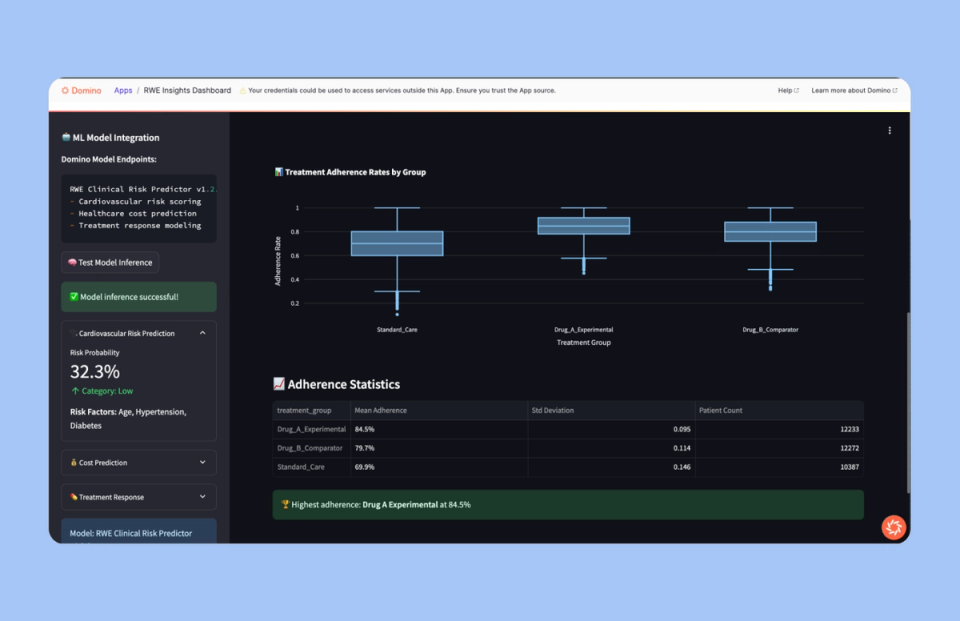The height and width of the screenshot is (621, 960).
Task: Click the Standard_Care x-axis label
Action: (x=397, y=329)
